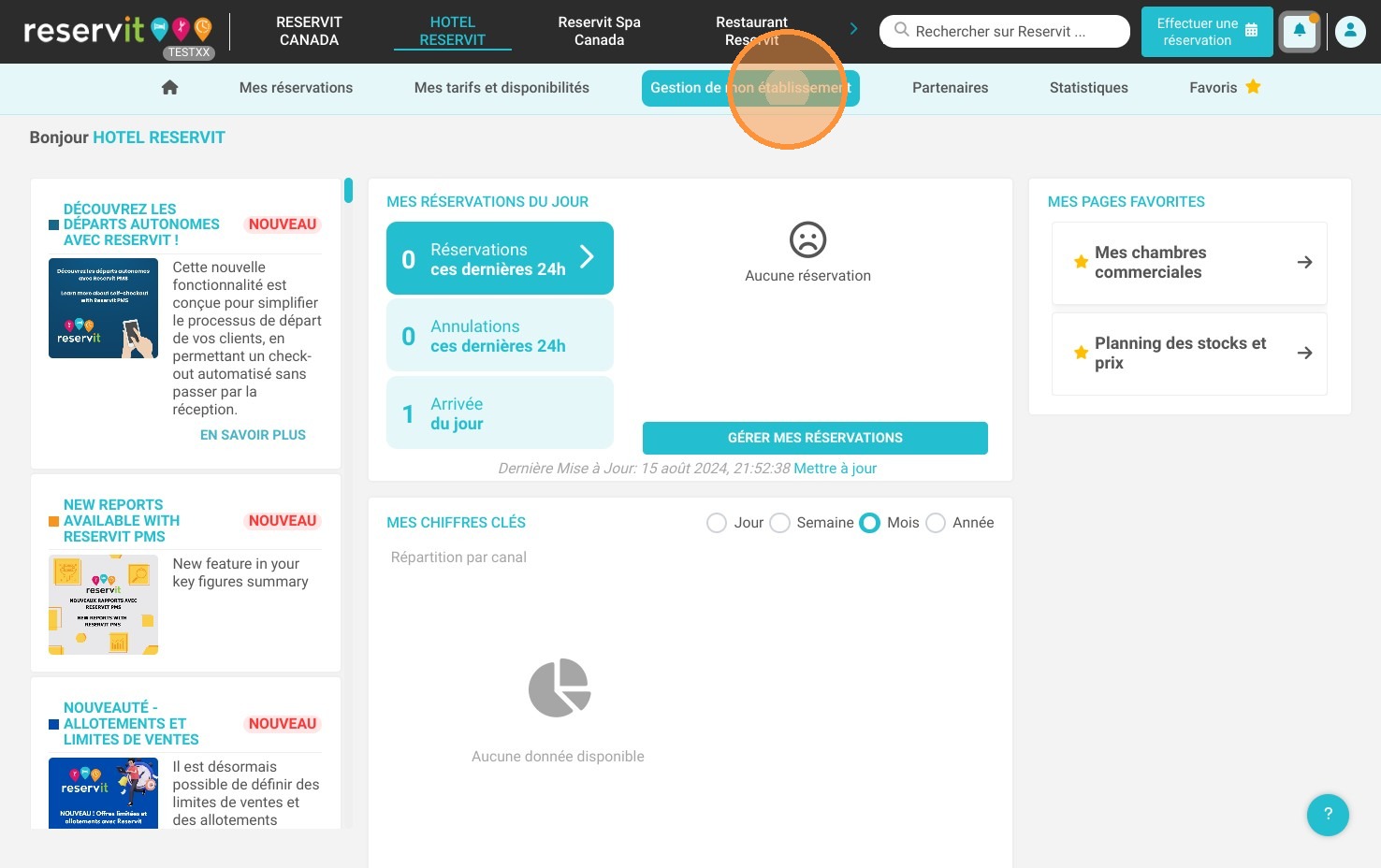Click Effectuer une réservation button
This screenshot has width=1381, height=868.
coord(1207,32)
